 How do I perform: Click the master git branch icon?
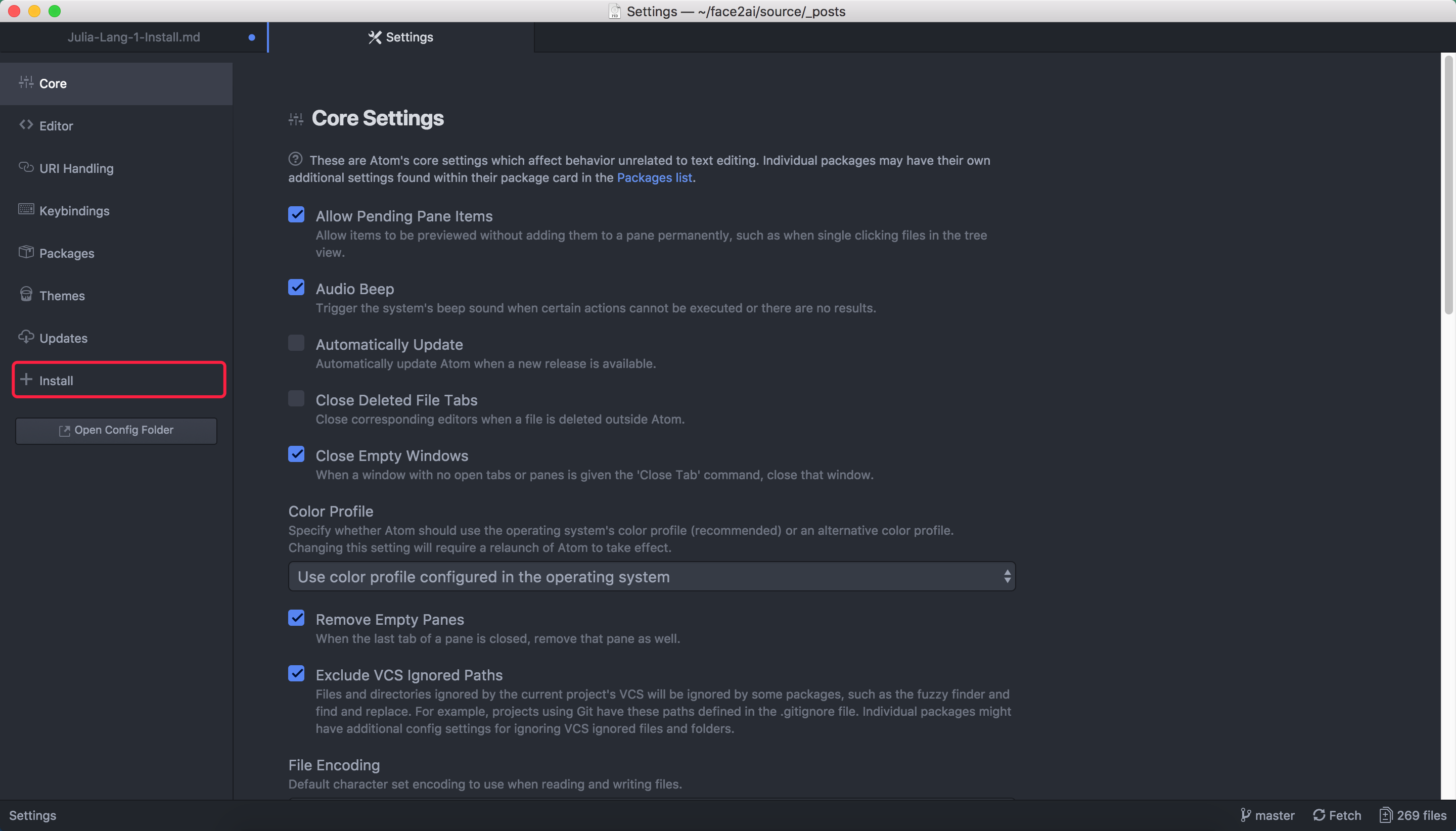tap(1245, 815)
